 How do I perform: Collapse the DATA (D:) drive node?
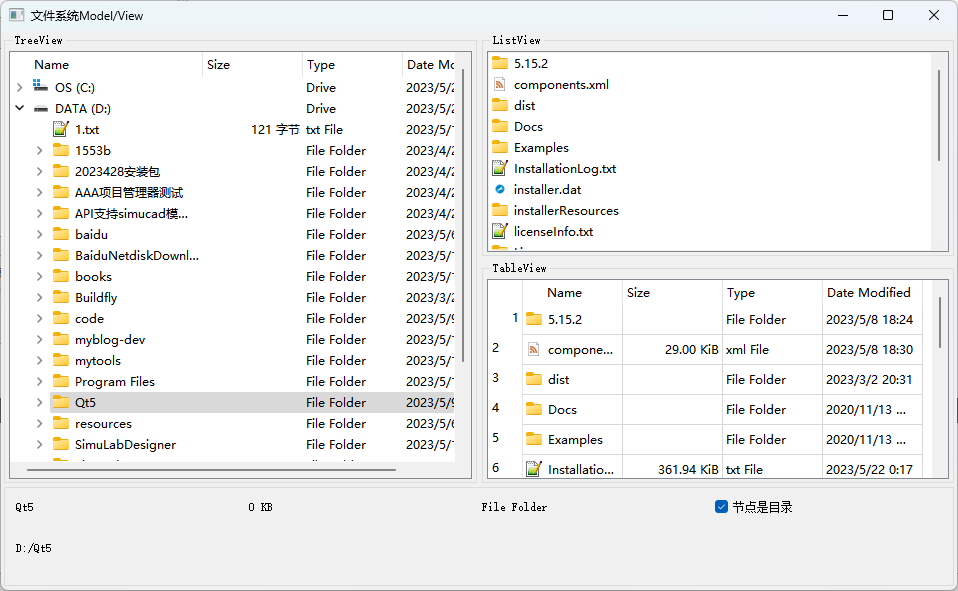pos(19,109)
